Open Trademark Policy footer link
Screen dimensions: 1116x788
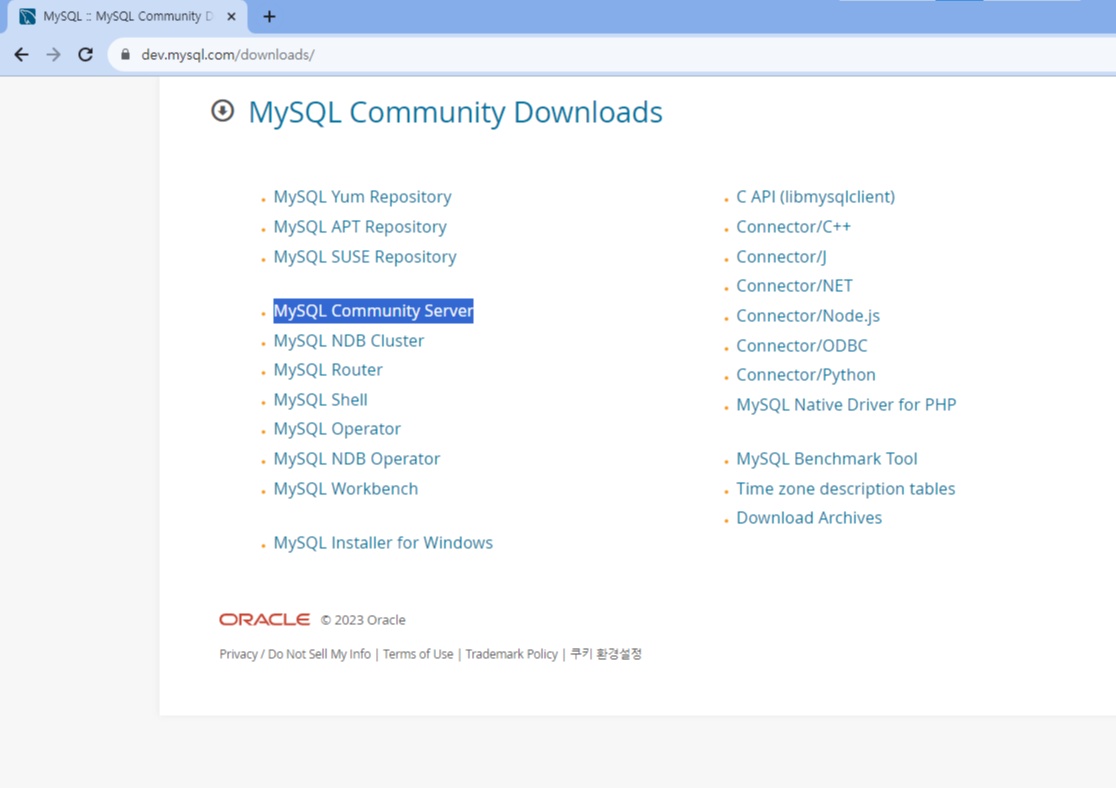(511, 653)
